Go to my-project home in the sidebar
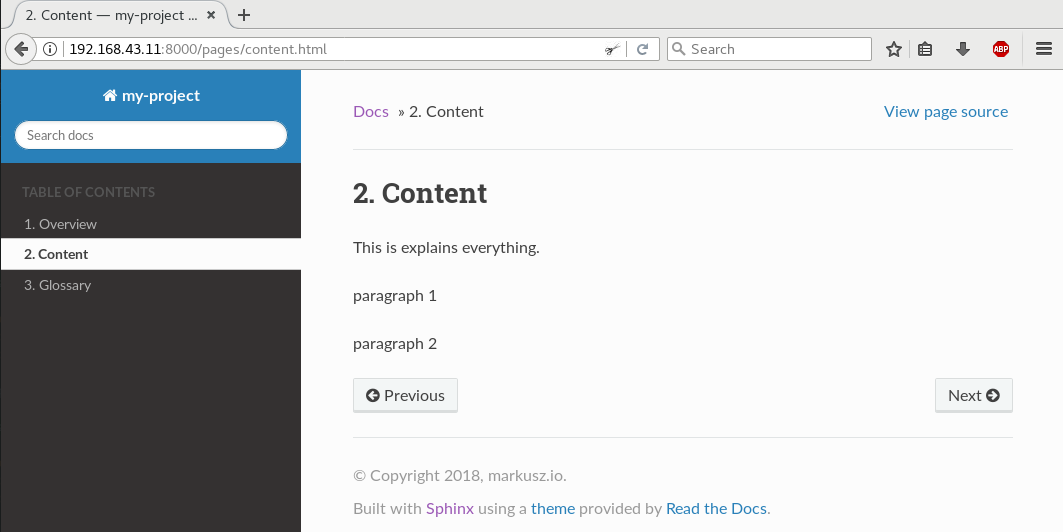This screenshot has width=1063, height=532. 151,96
